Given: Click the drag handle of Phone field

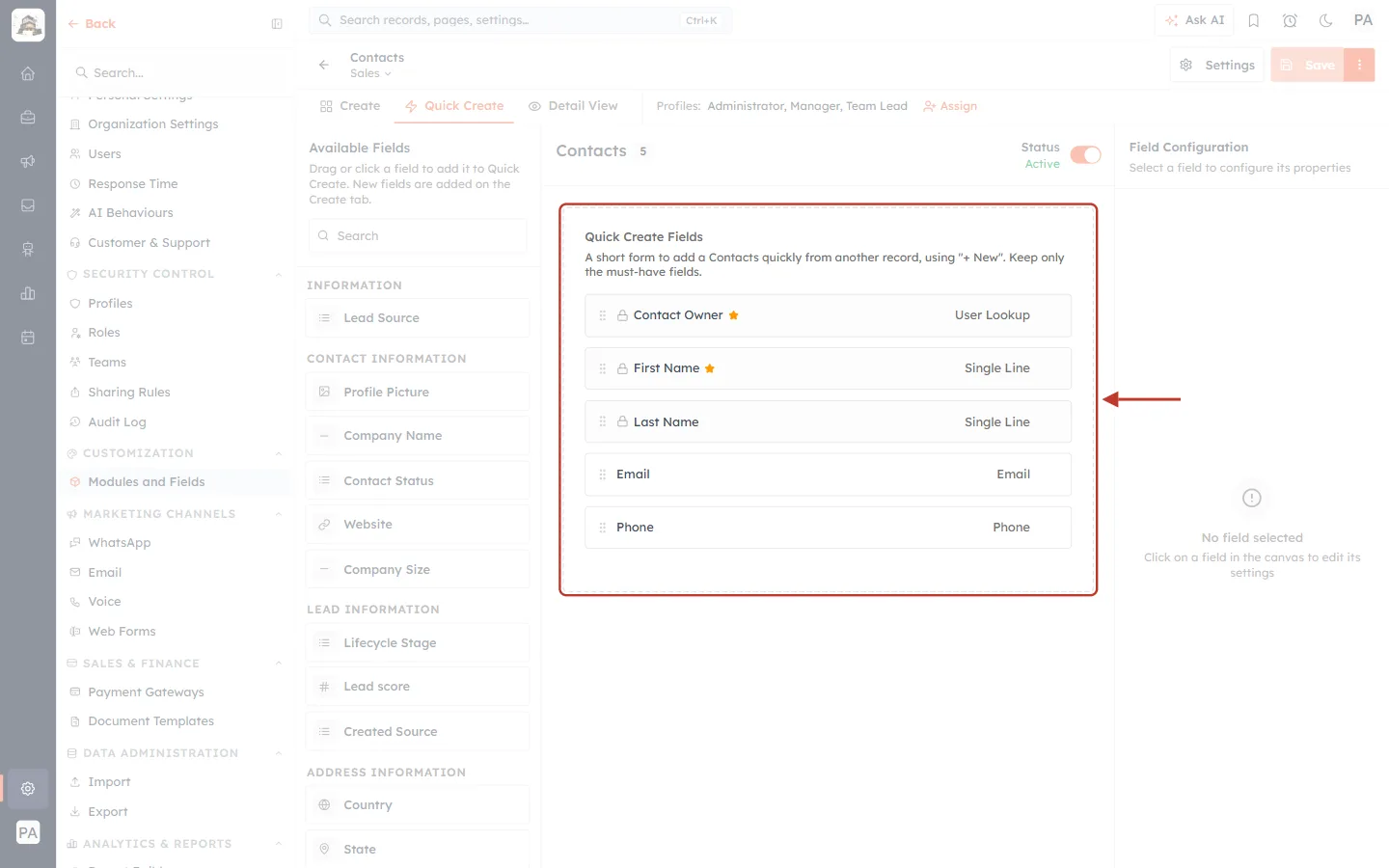Looking at the screenshot, I should 602,528.
